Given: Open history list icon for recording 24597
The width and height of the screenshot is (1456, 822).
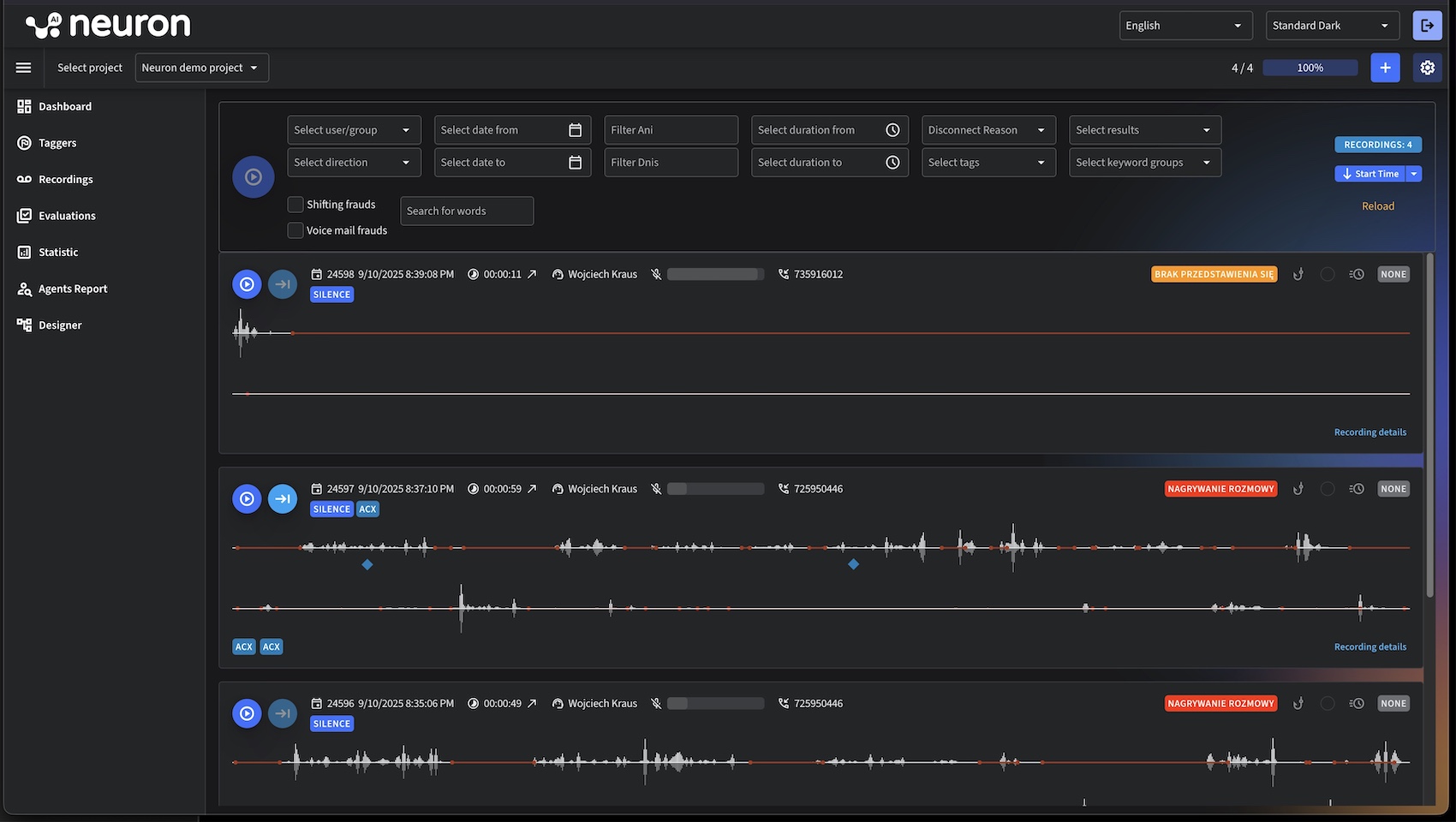Looking at the screenshot, I should 1357,489.
